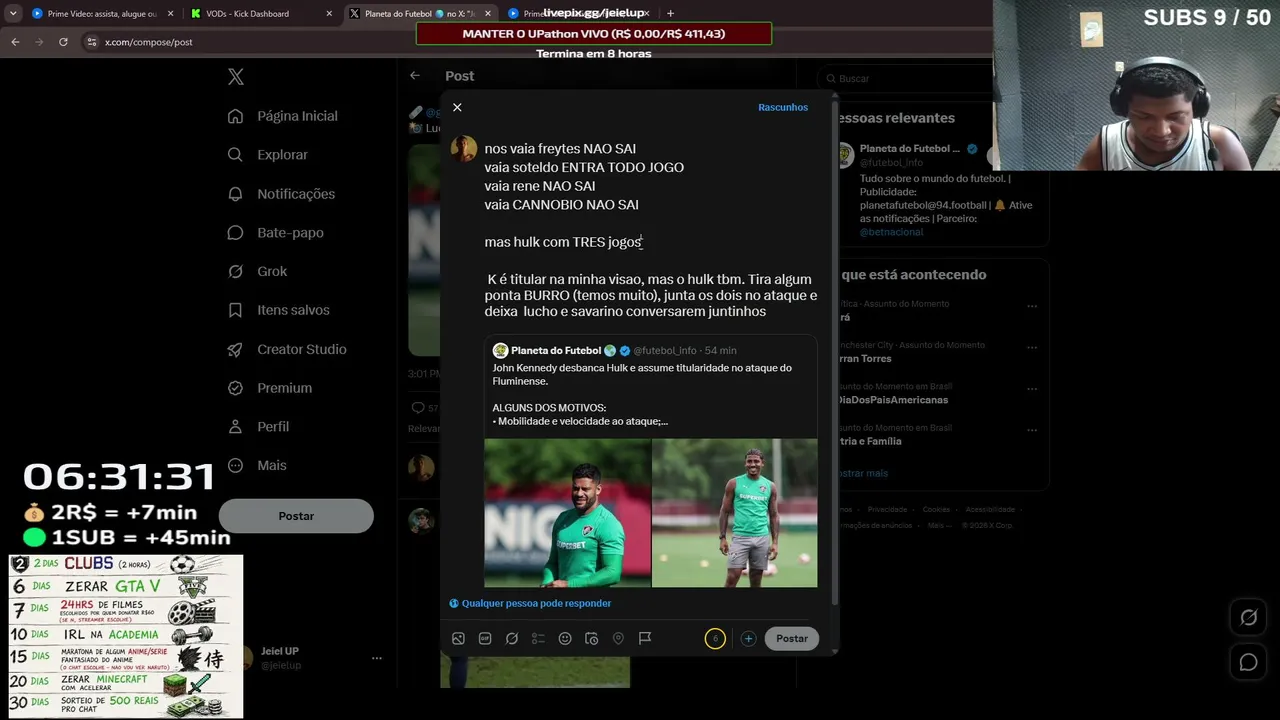
Task: Click the post text 'mas hulk com TRES jogos'
Action: click(563, 242)
